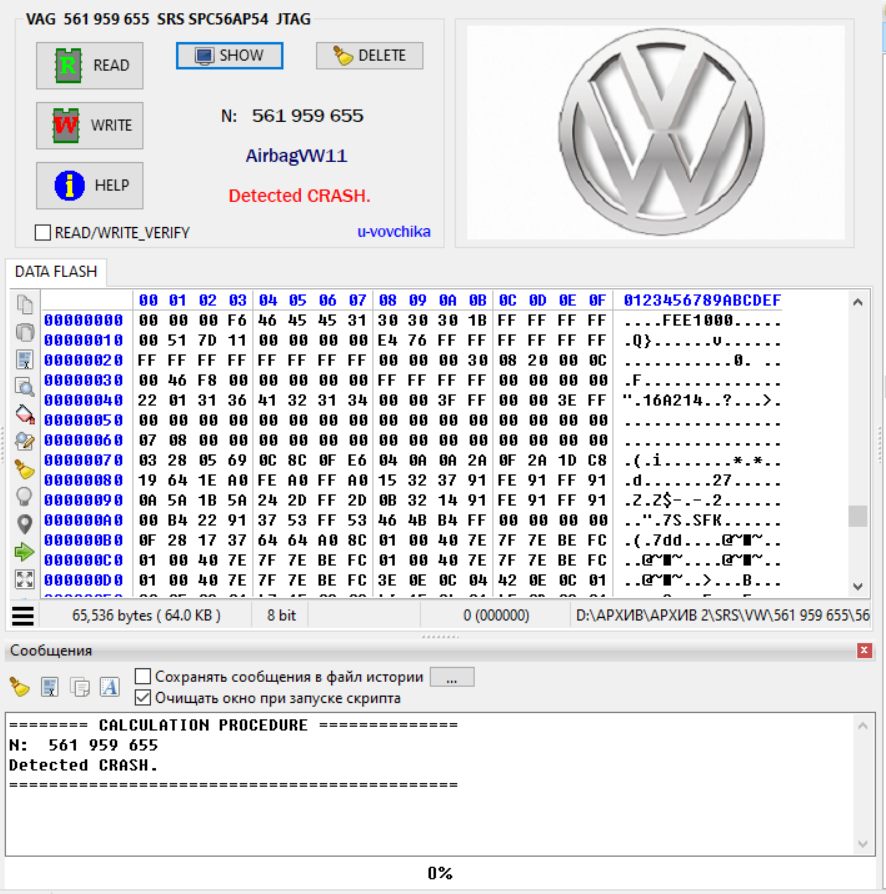Enable the READ/WRITE_VERIFY checkbox
The width and height of the screenshot is (886, 894).
tap(43, 233)
